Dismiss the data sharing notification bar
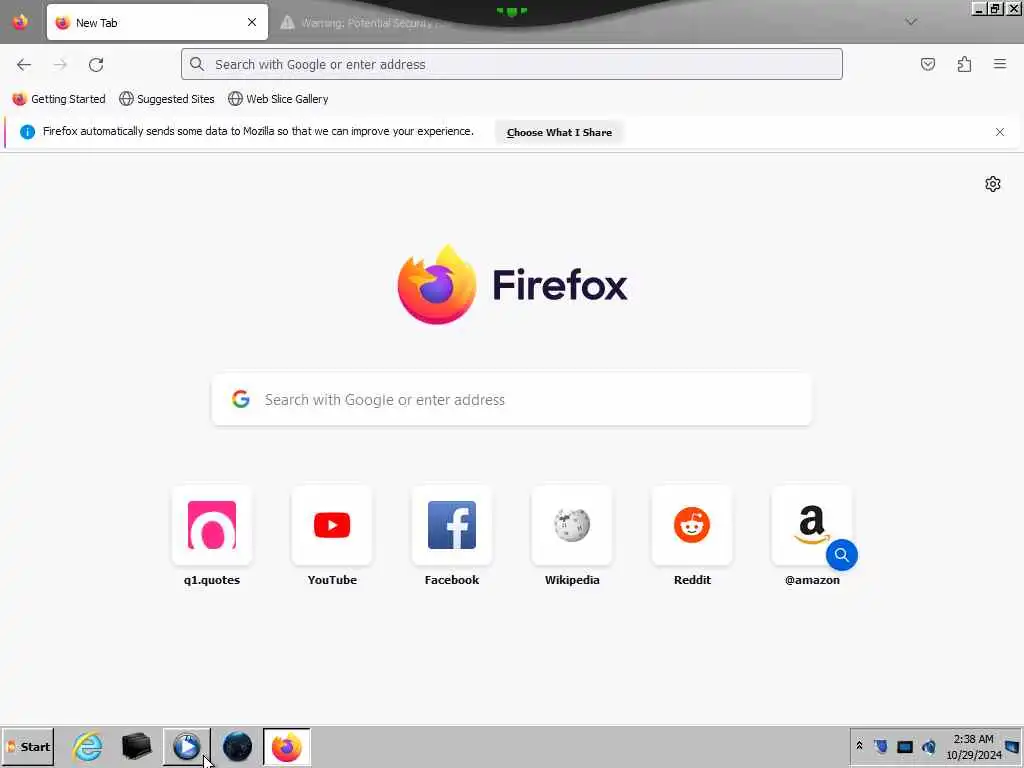The height and width of the screenshot is (768, 1024). click(x=999, y=132)
